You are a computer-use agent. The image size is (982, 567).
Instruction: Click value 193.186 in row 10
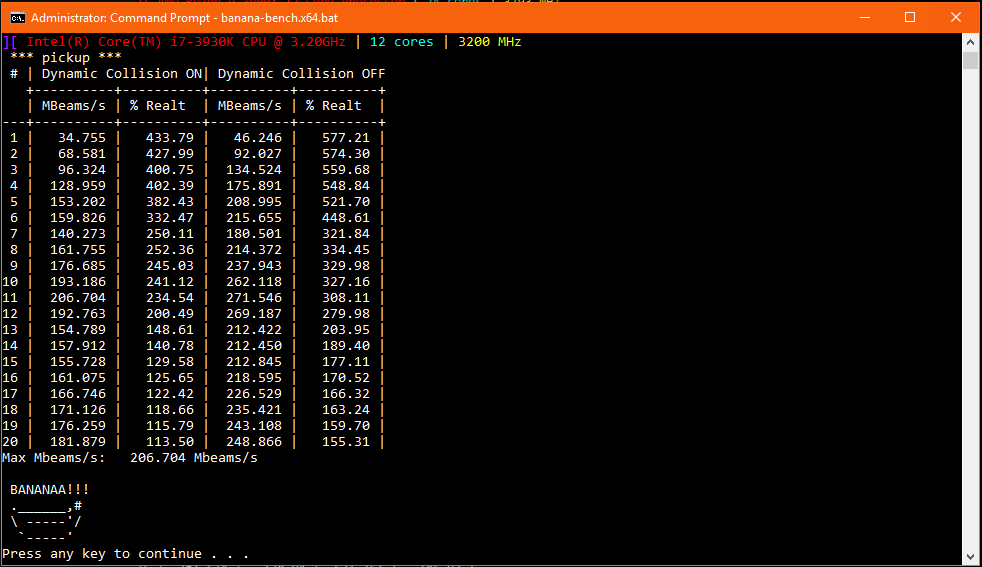(78, 282)
